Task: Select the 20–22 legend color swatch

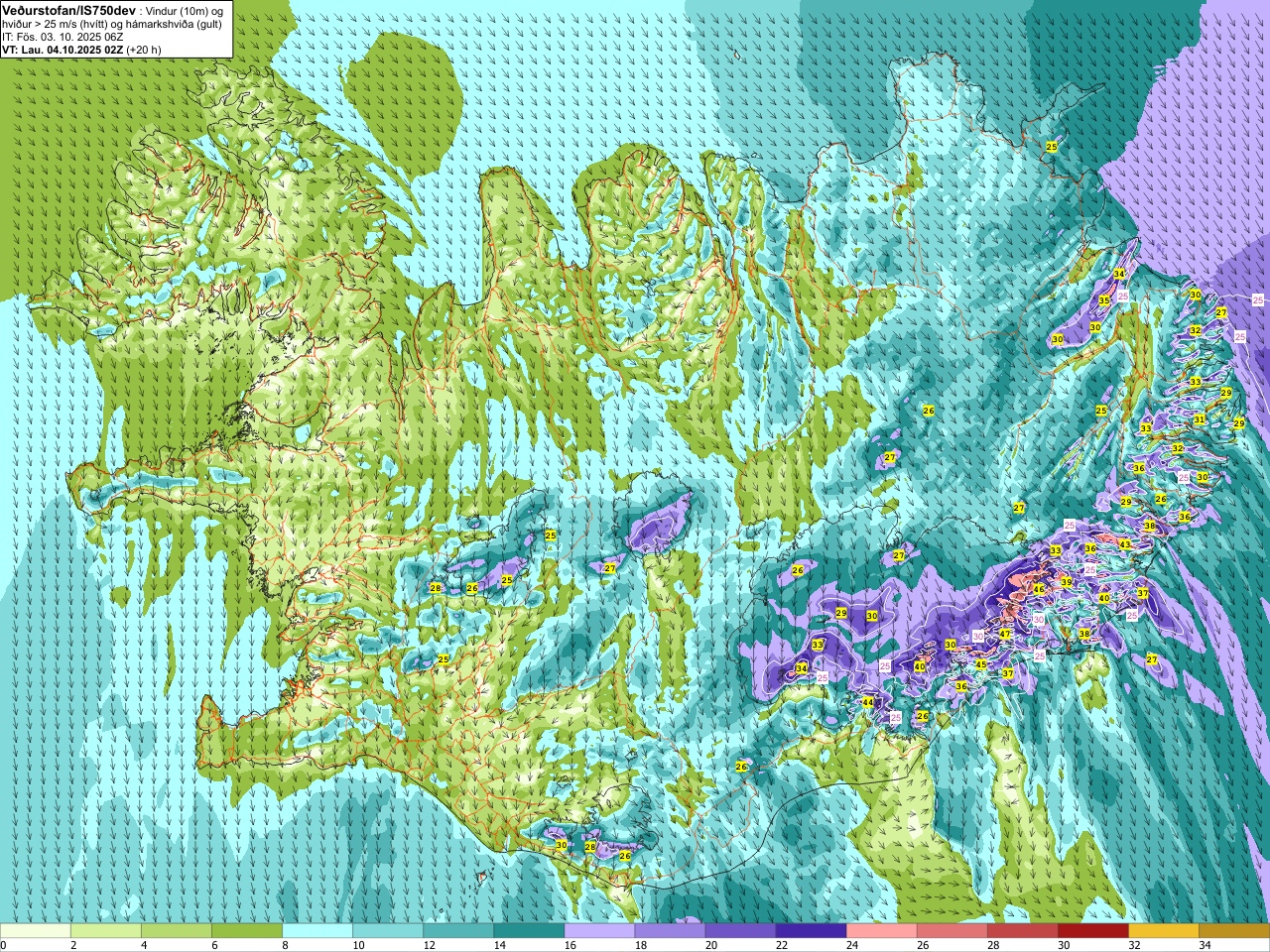Action: 739,931
